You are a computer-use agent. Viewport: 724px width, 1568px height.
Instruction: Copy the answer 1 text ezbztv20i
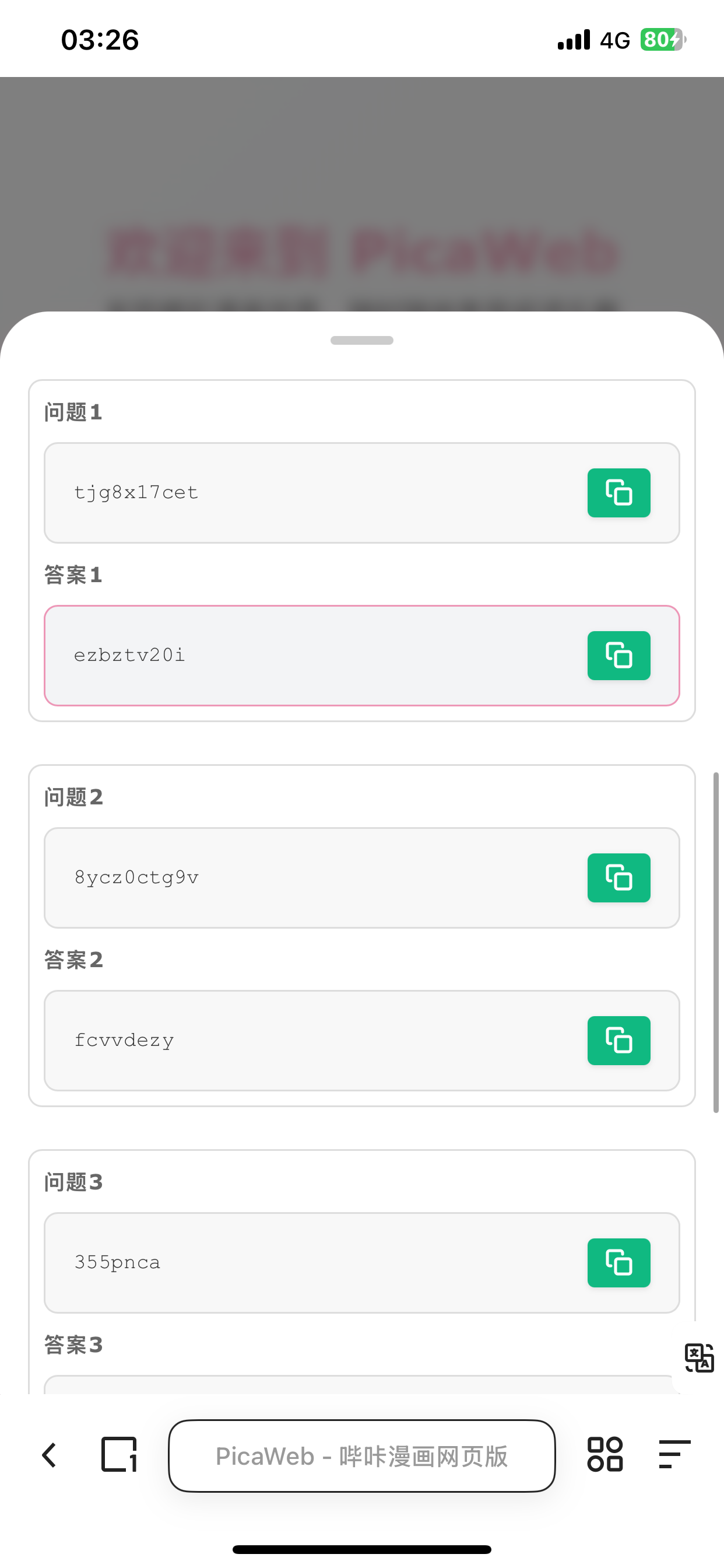click(x=618, y=656)
